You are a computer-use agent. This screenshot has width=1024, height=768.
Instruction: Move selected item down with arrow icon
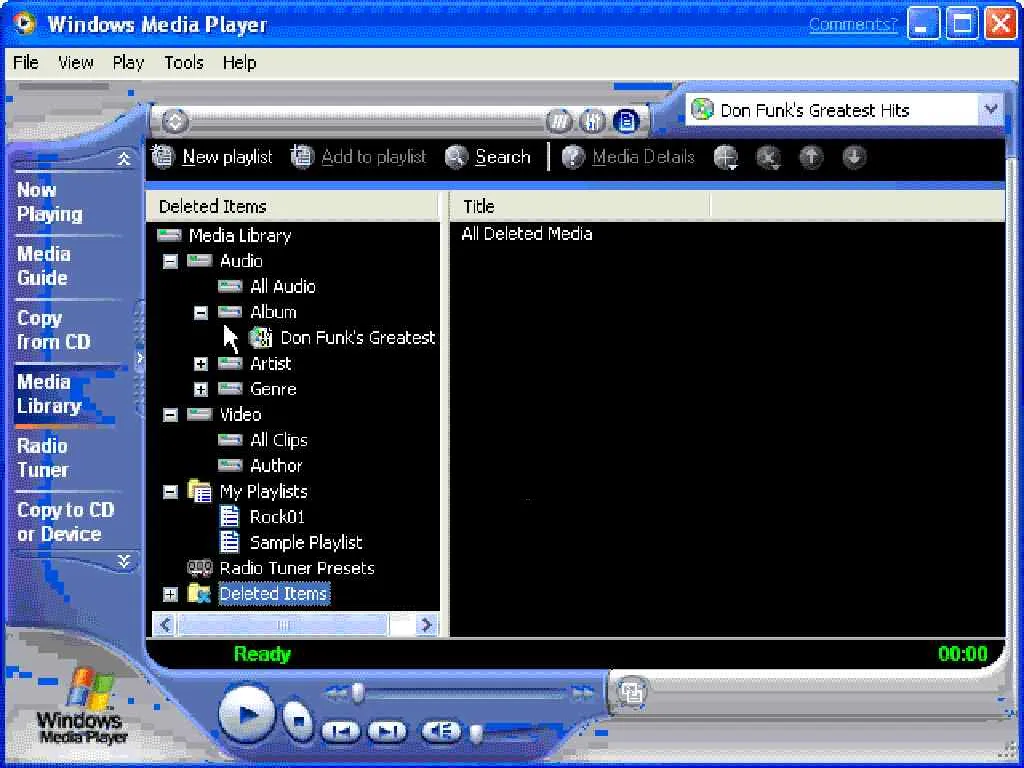click(854, 157)
